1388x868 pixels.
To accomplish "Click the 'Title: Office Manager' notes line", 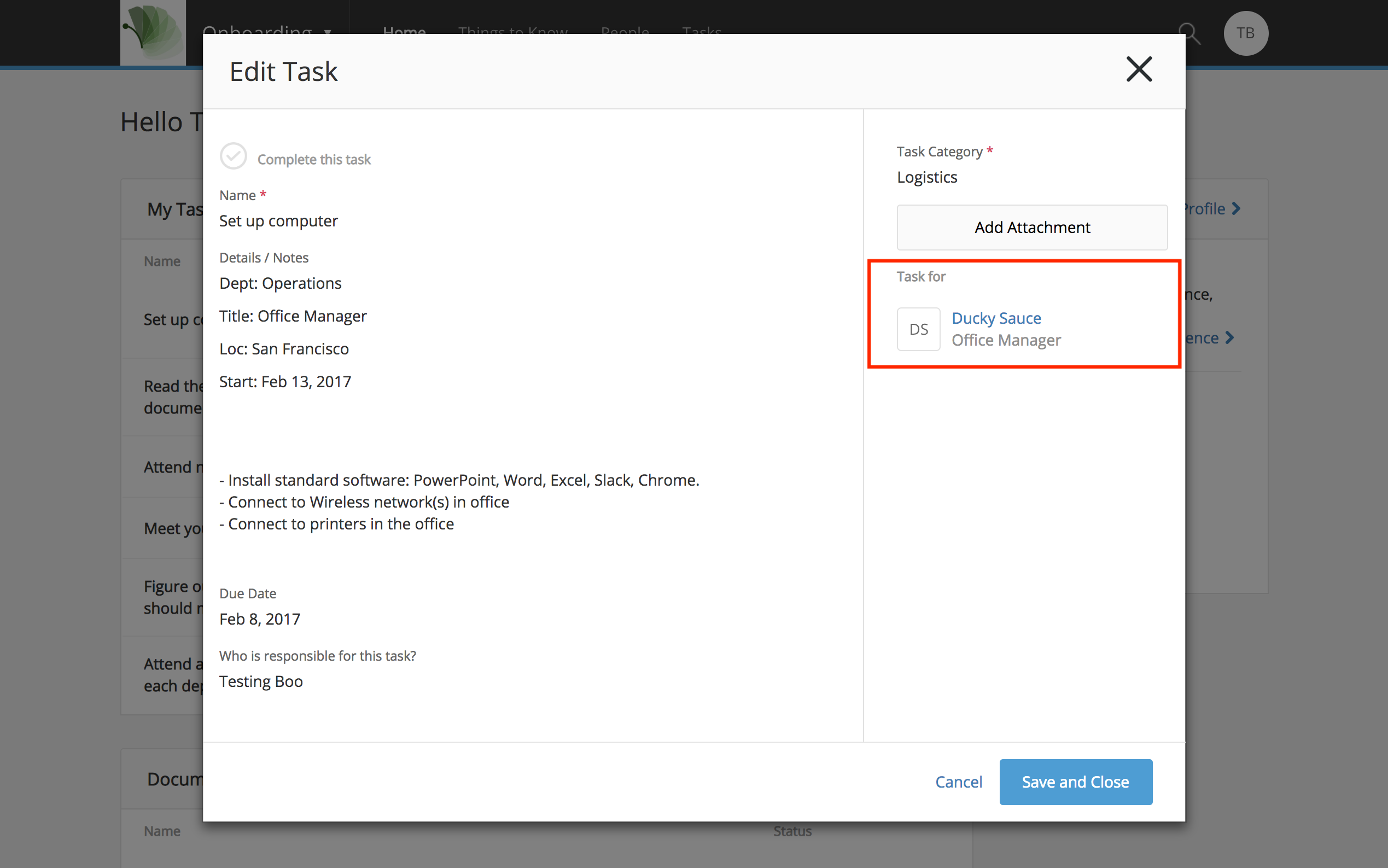I will point(293,316).
